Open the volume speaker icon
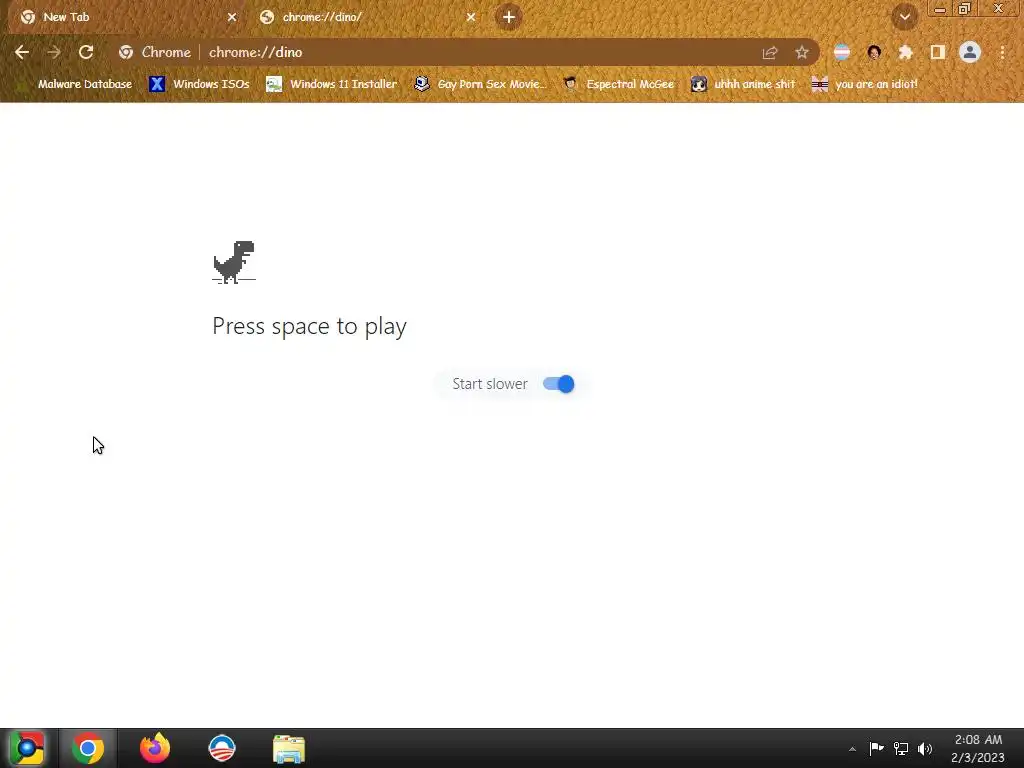Viewport: 1024px width, 768px height. click(925, 748)
